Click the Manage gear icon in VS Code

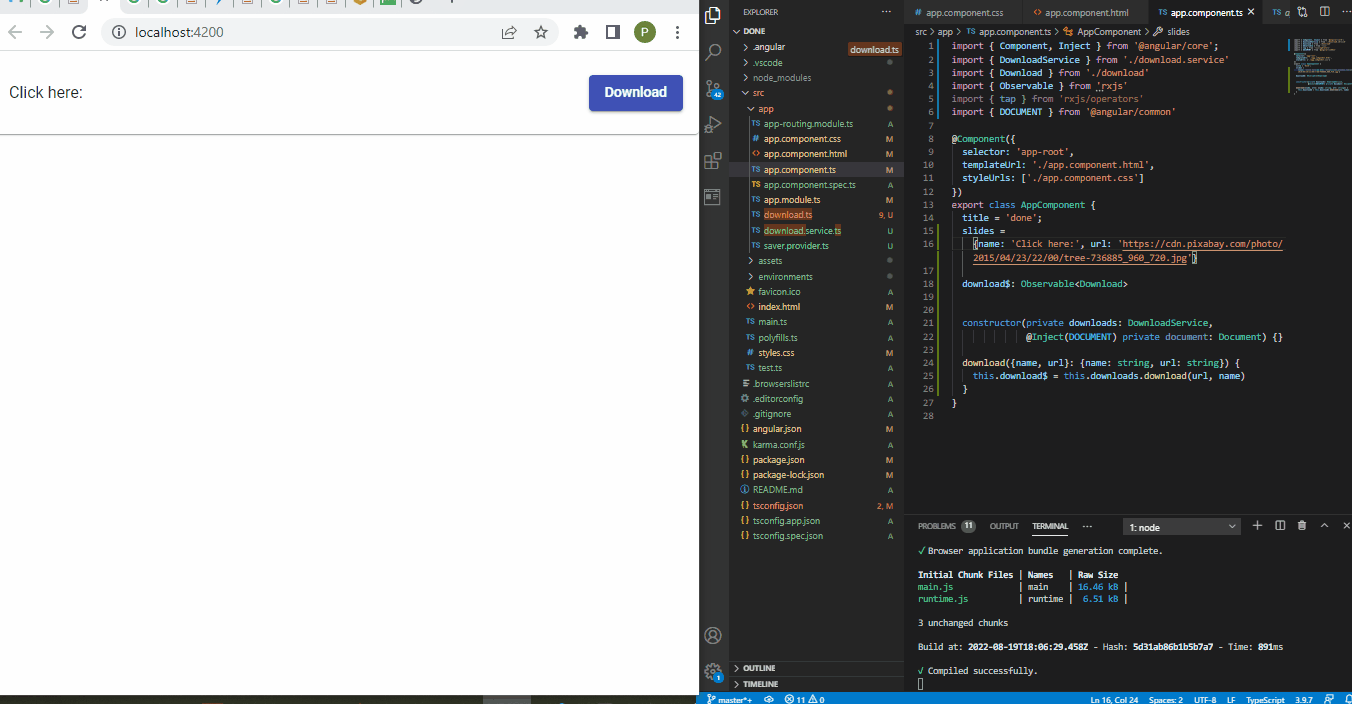713,672
